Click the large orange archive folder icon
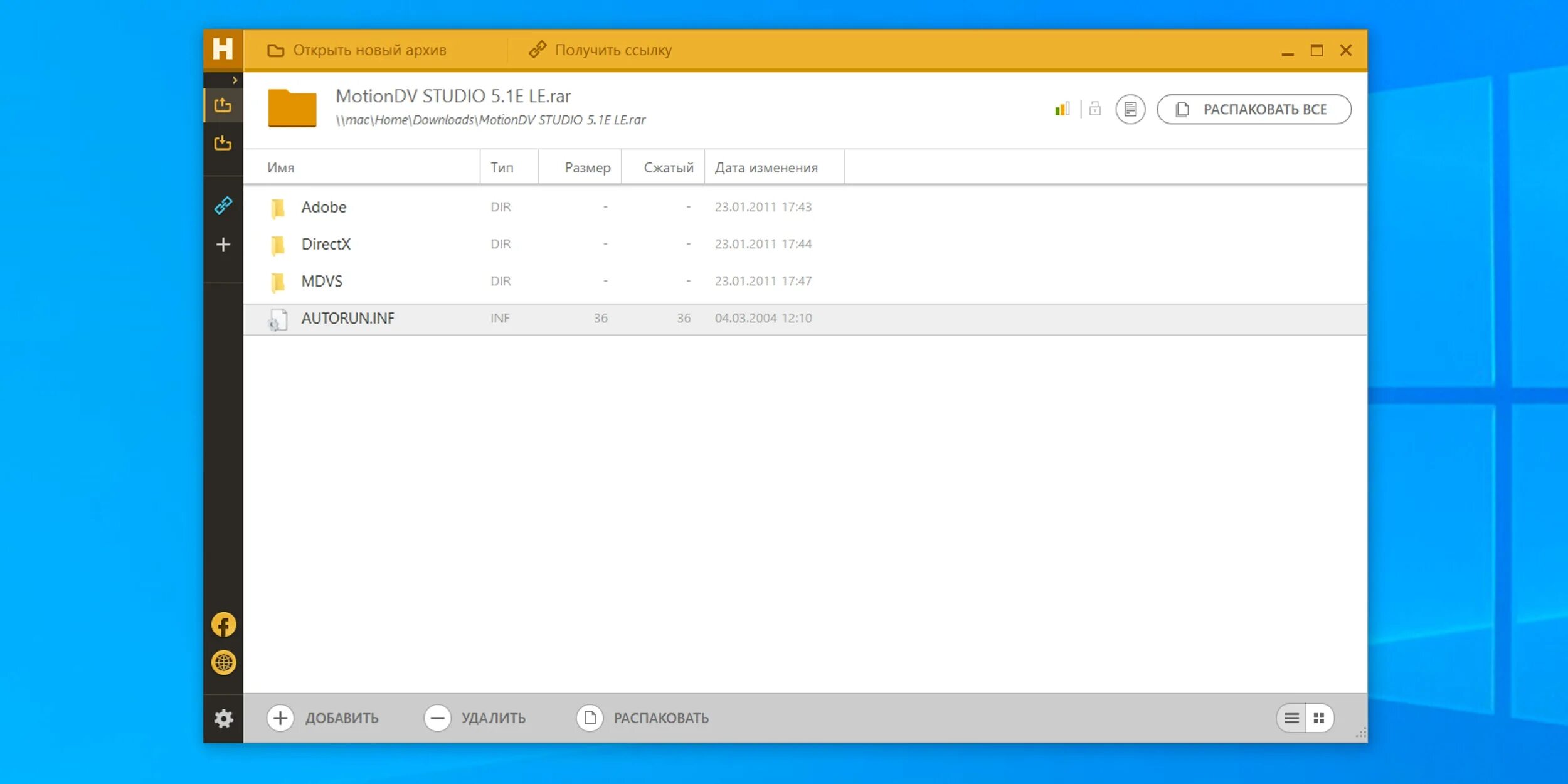This screenshot has width=1568, height=784. [x=292, y=108]
